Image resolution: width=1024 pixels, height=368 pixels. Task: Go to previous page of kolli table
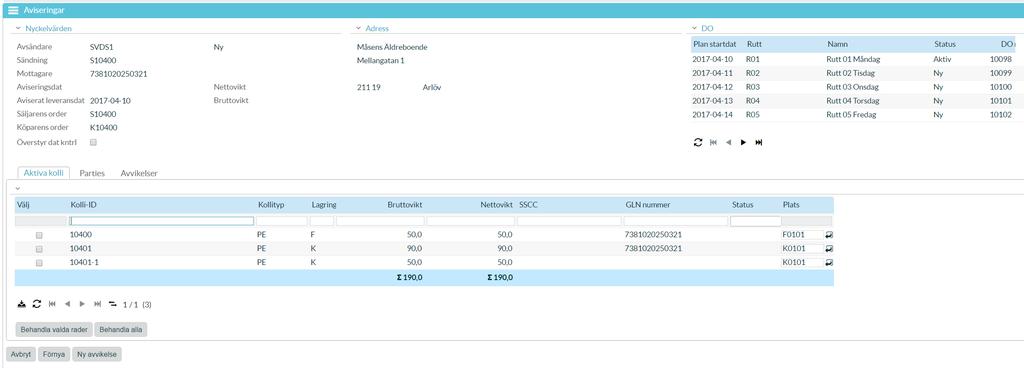coord(67,304)
